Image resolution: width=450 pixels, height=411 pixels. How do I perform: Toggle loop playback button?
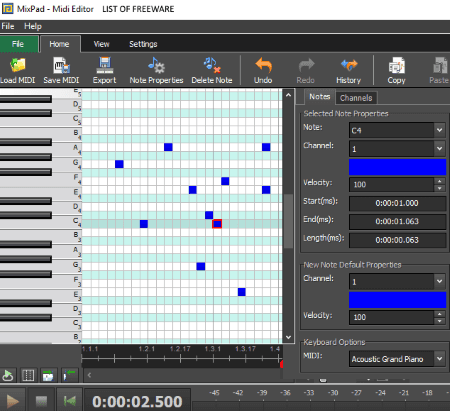[x=8, y=375]
